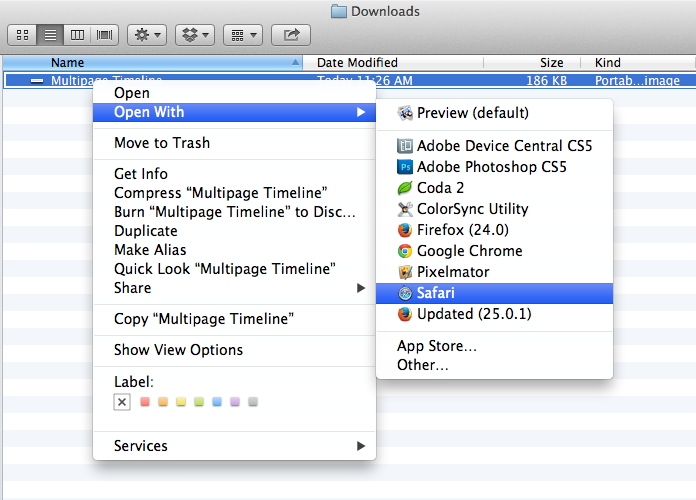Apply the gray label color
Viewport: 696px width, 500px height.
(x=253, y=402)
